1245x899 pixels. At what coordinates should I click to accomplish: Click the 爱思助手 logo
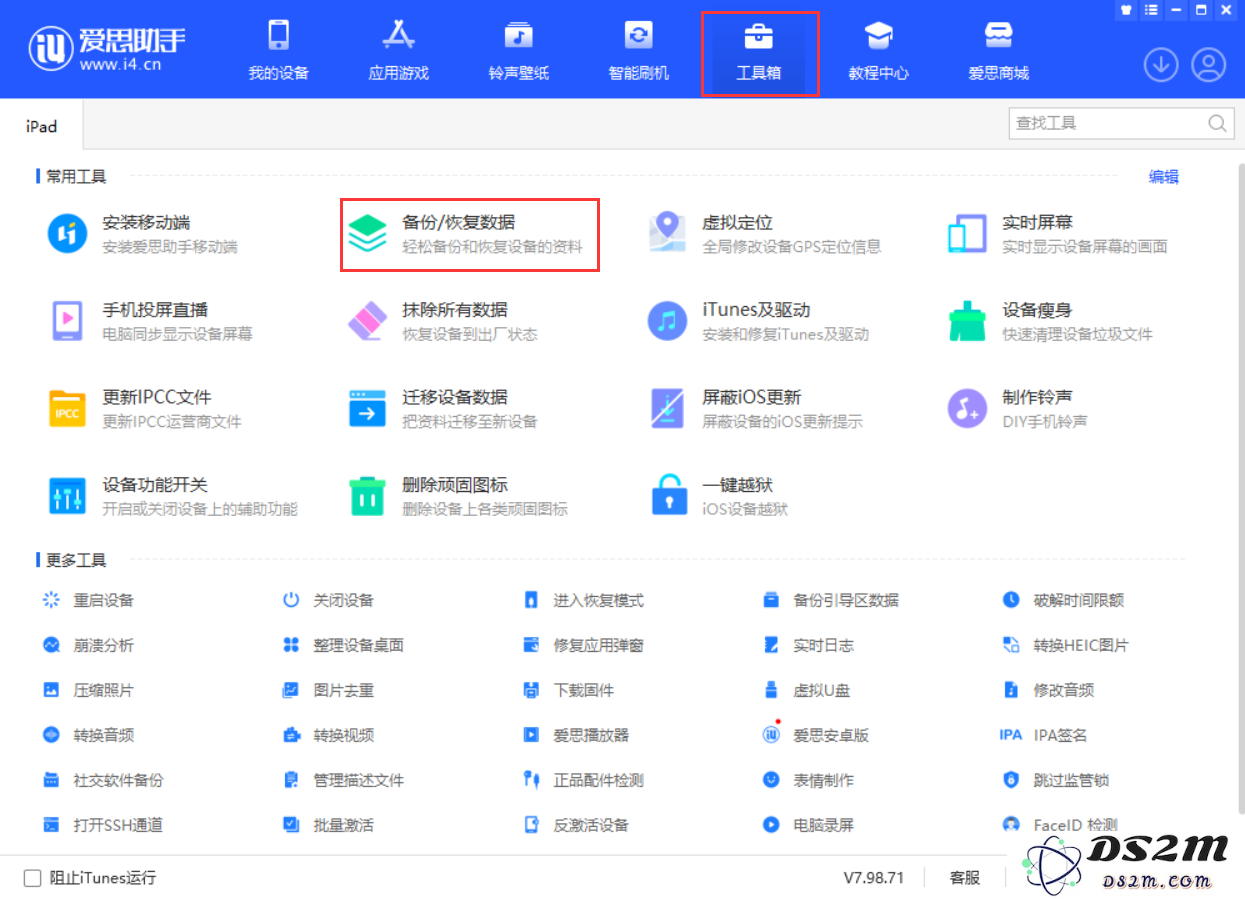click(x=108, y=49)
